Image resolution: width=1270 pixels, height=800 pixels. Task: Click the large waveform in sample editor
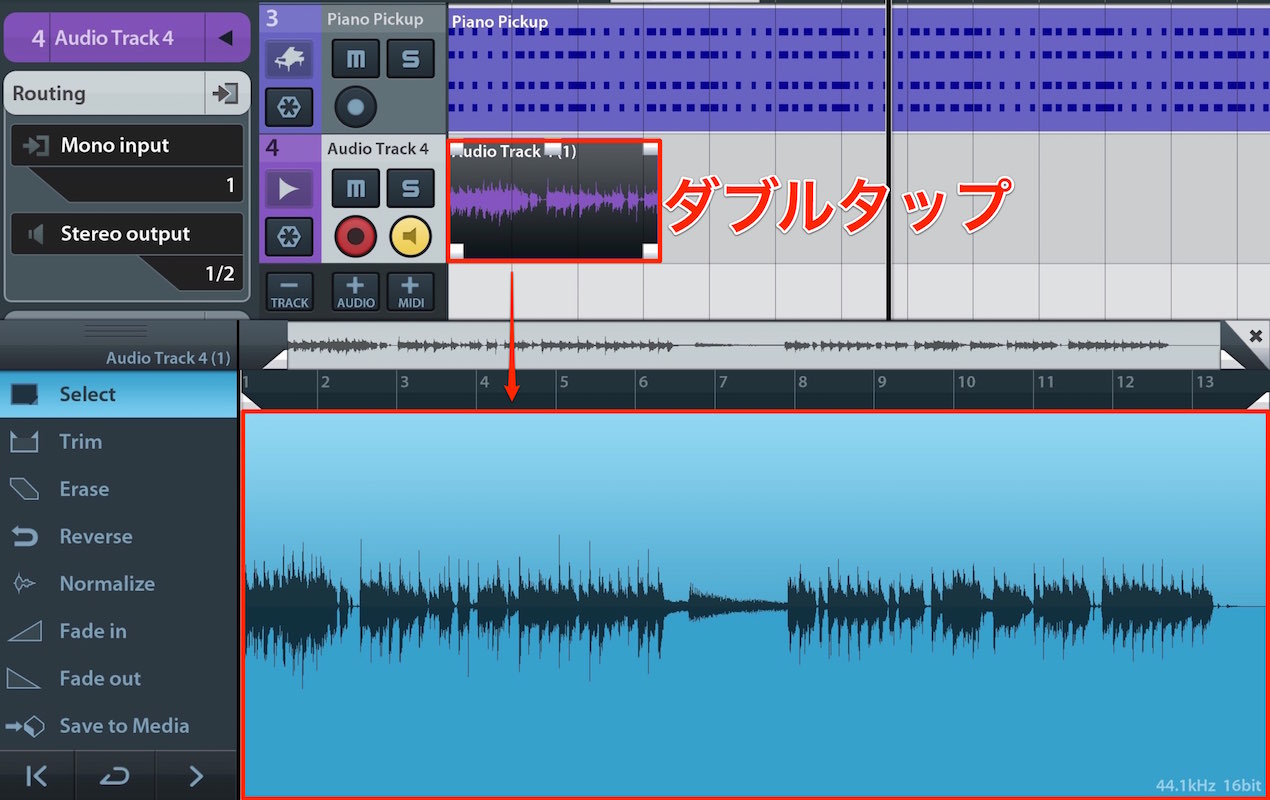754,604
